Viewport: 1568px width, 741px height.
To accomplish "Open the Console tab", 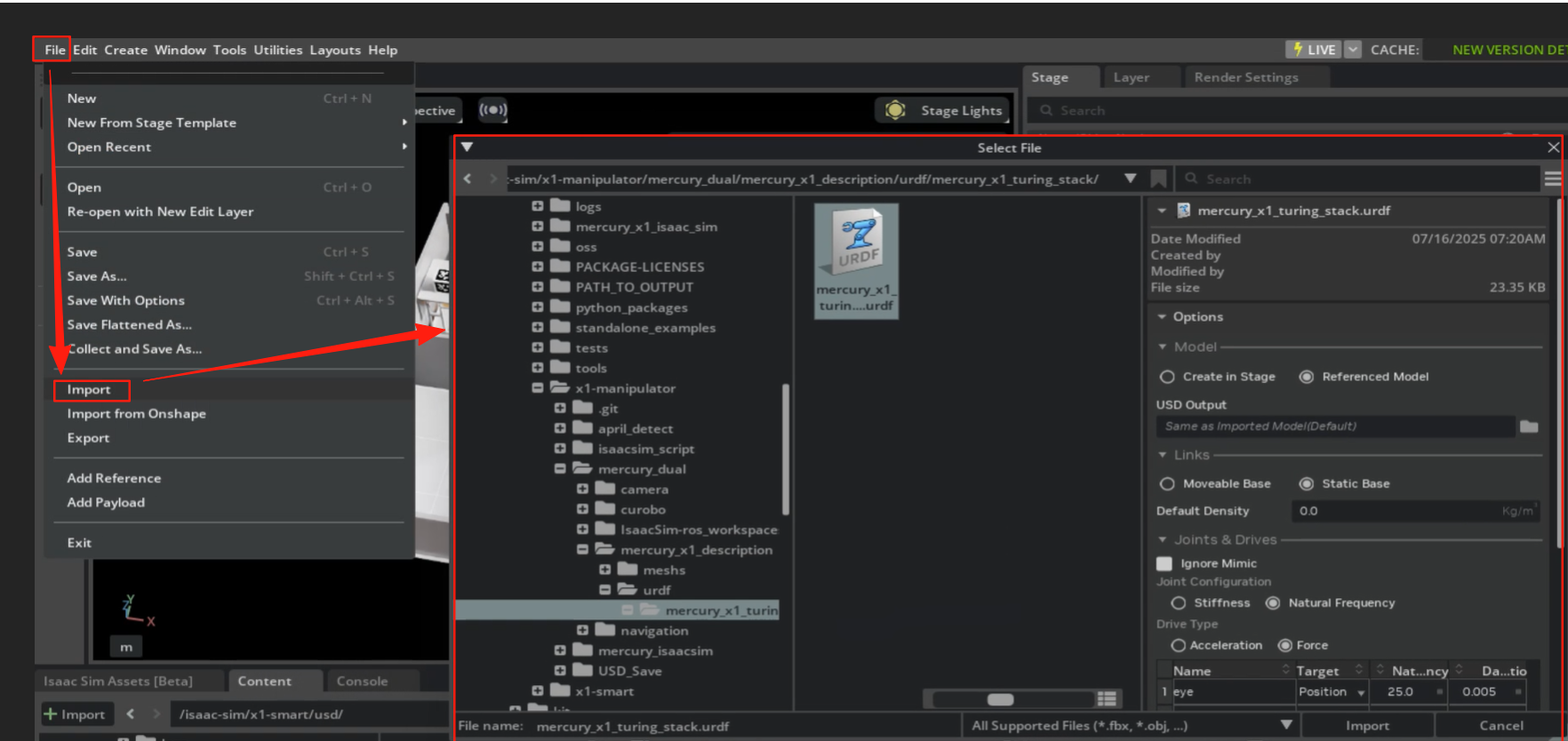I will click(362, 681).
